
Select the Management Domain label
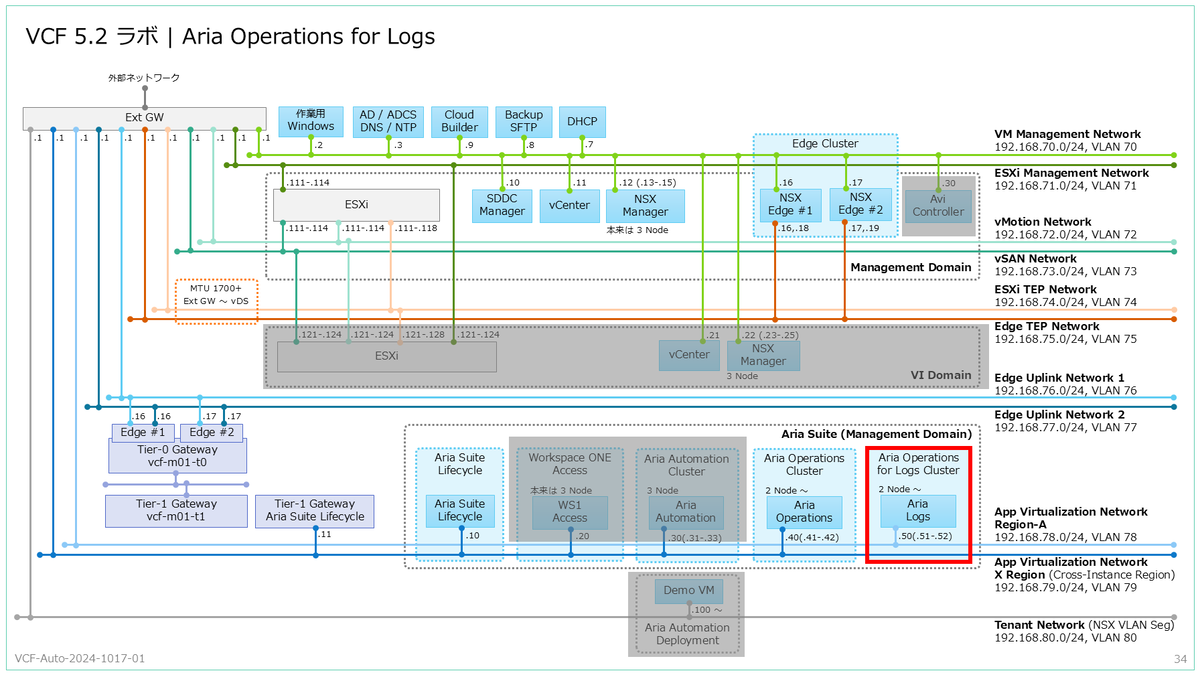pos(910,267)
